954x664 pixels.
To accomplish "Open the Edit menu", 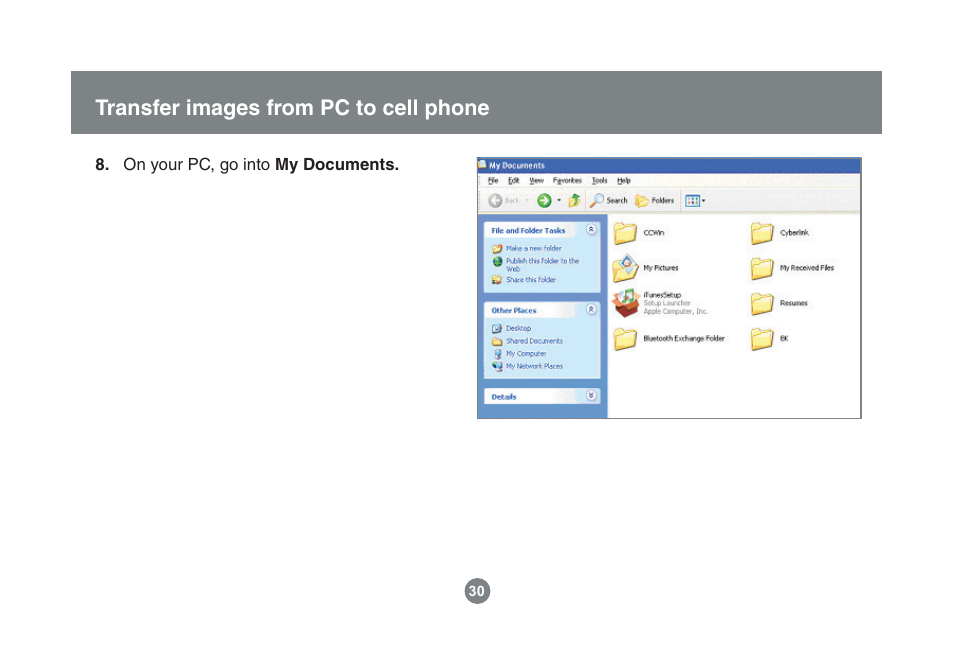I will 514,181.
